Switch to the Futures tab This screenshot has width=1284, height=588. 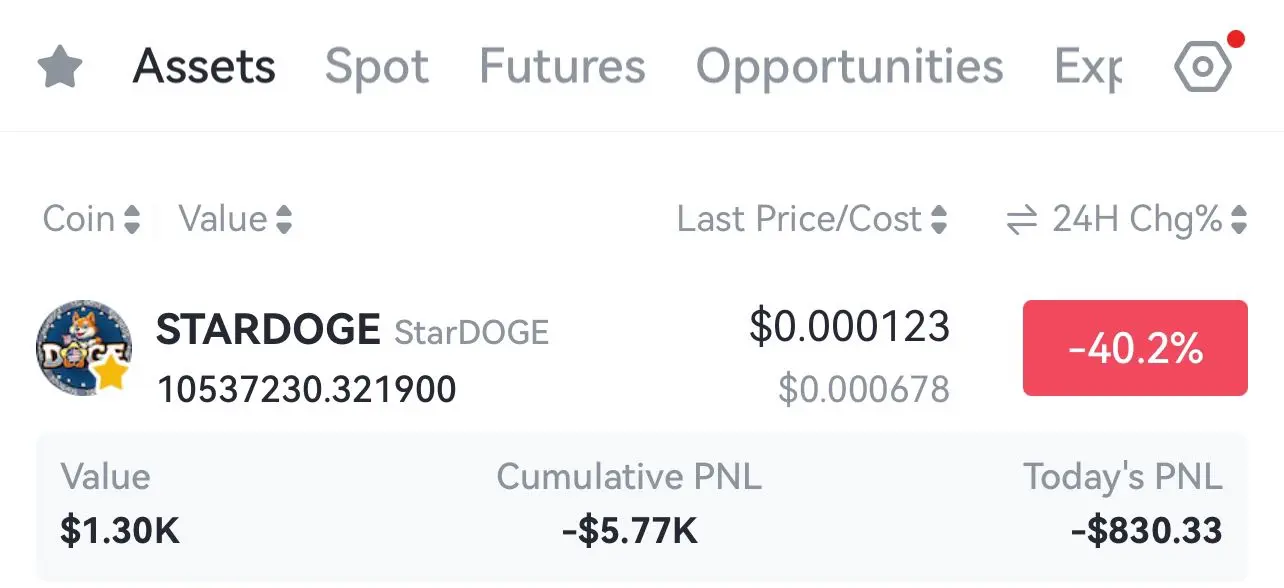[x=562, y=67]
